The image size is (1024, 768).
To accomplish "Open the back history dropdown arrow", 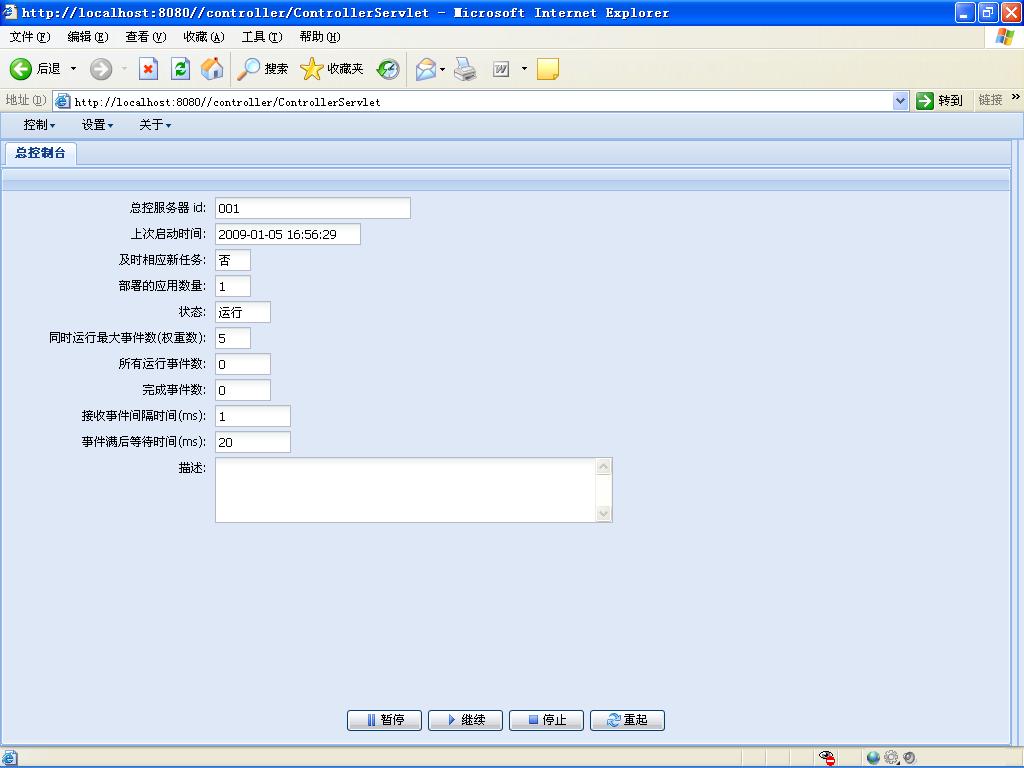I will (73, 69).
